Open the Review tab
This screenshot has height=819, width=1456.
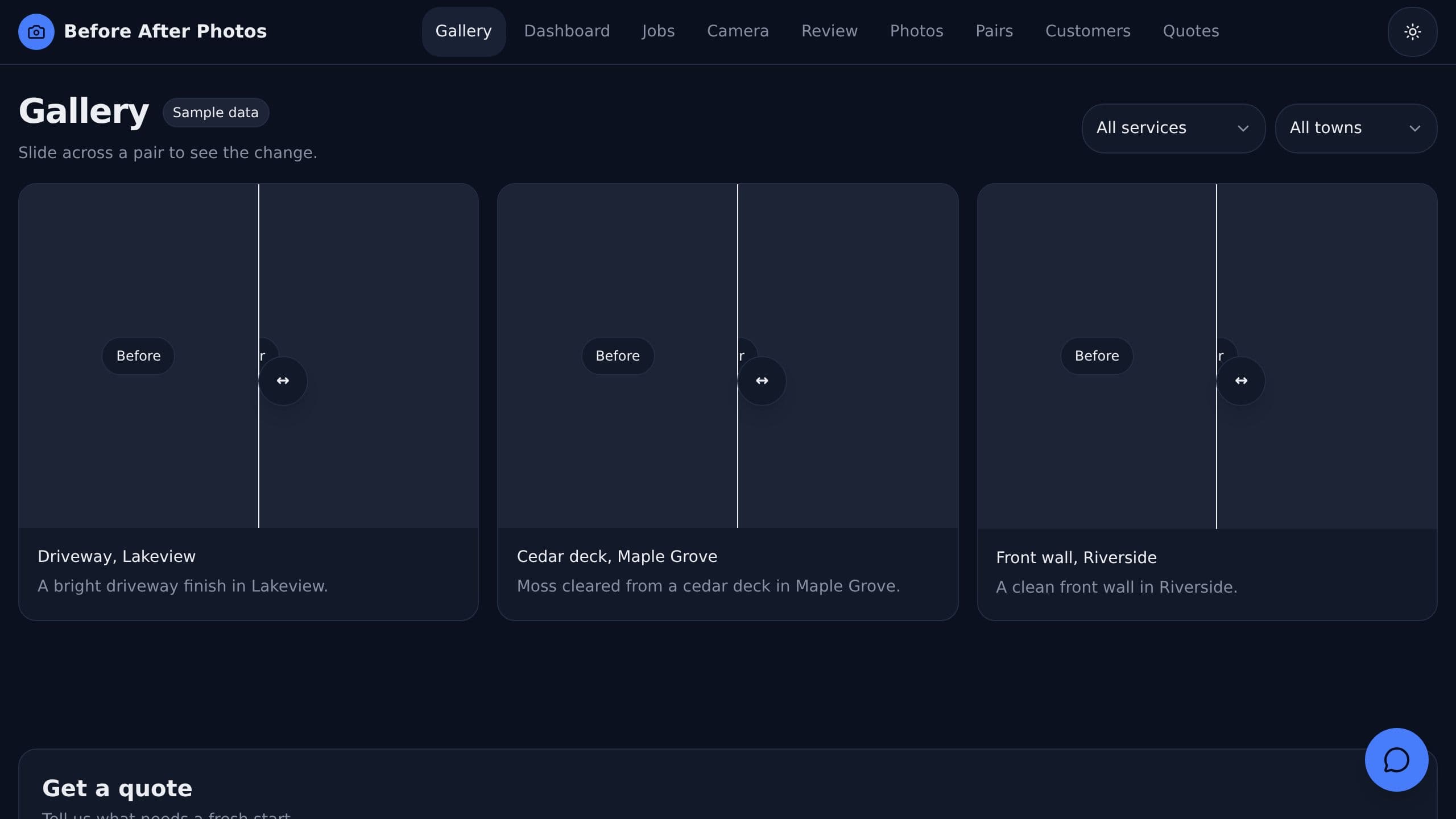(829, 31)
